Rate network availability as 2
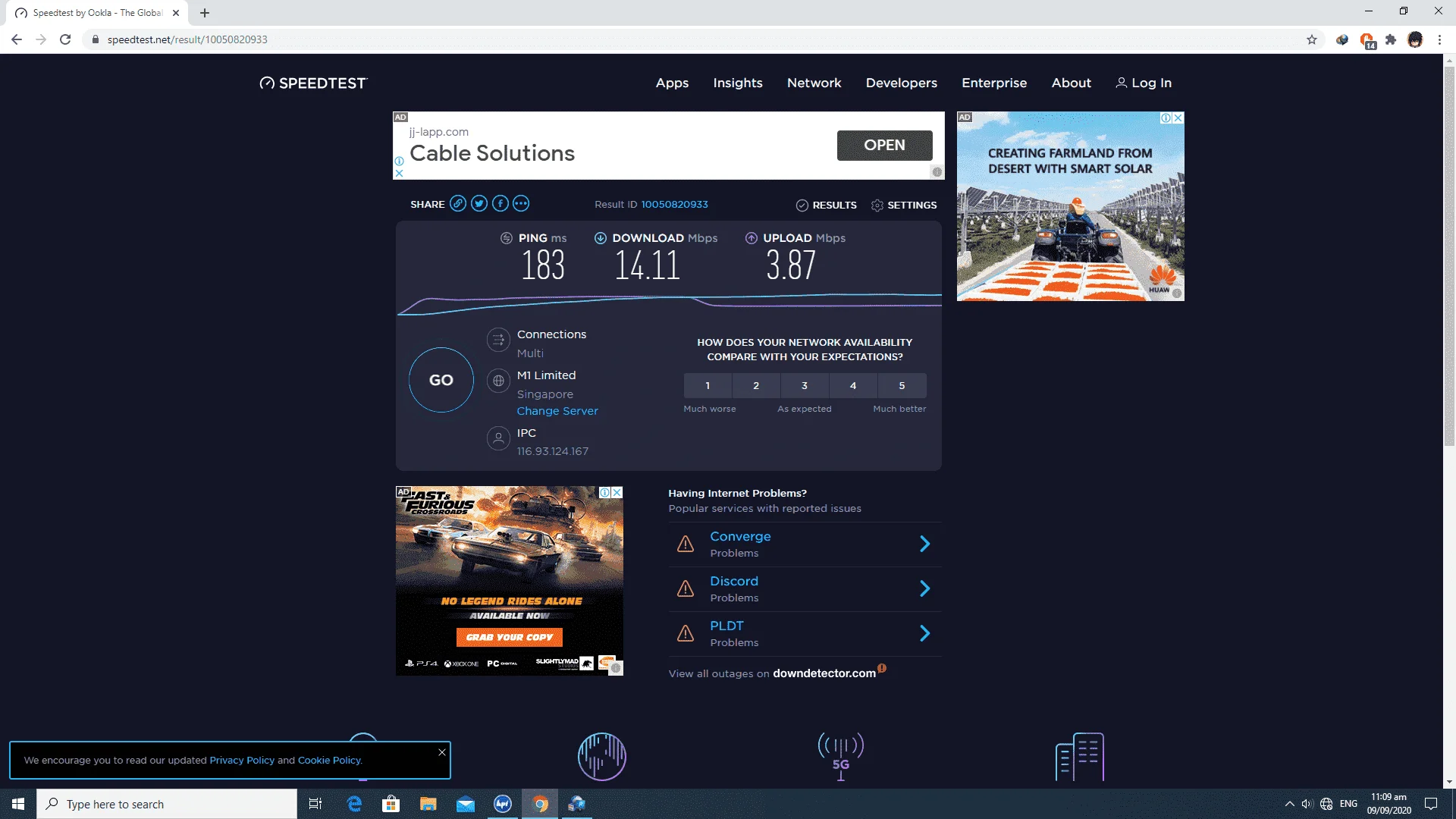 tap(756, 385)
